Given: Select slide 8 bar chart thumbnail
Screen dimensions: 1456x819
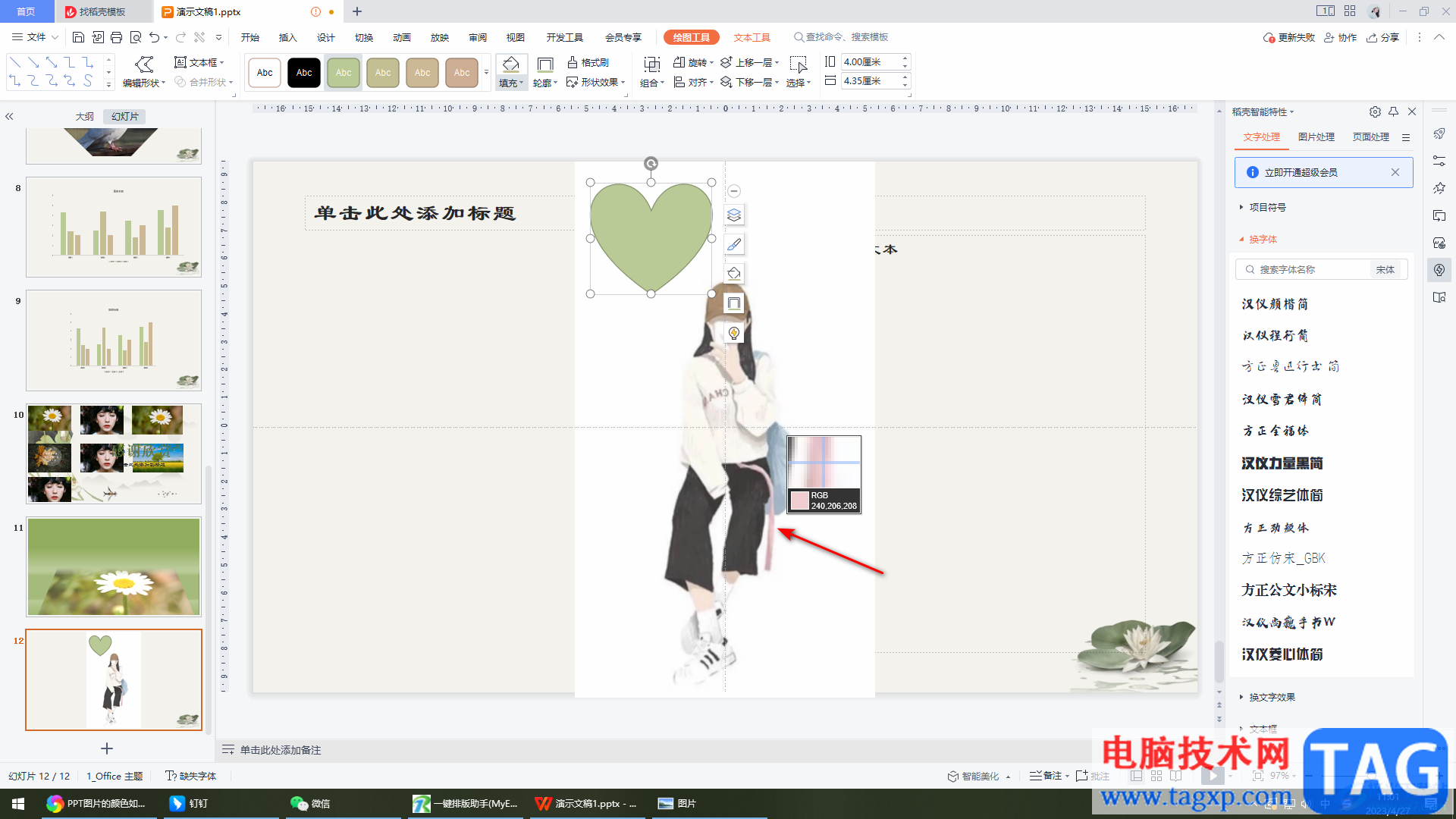Looking at the screenshot, I should pos(114,227).
